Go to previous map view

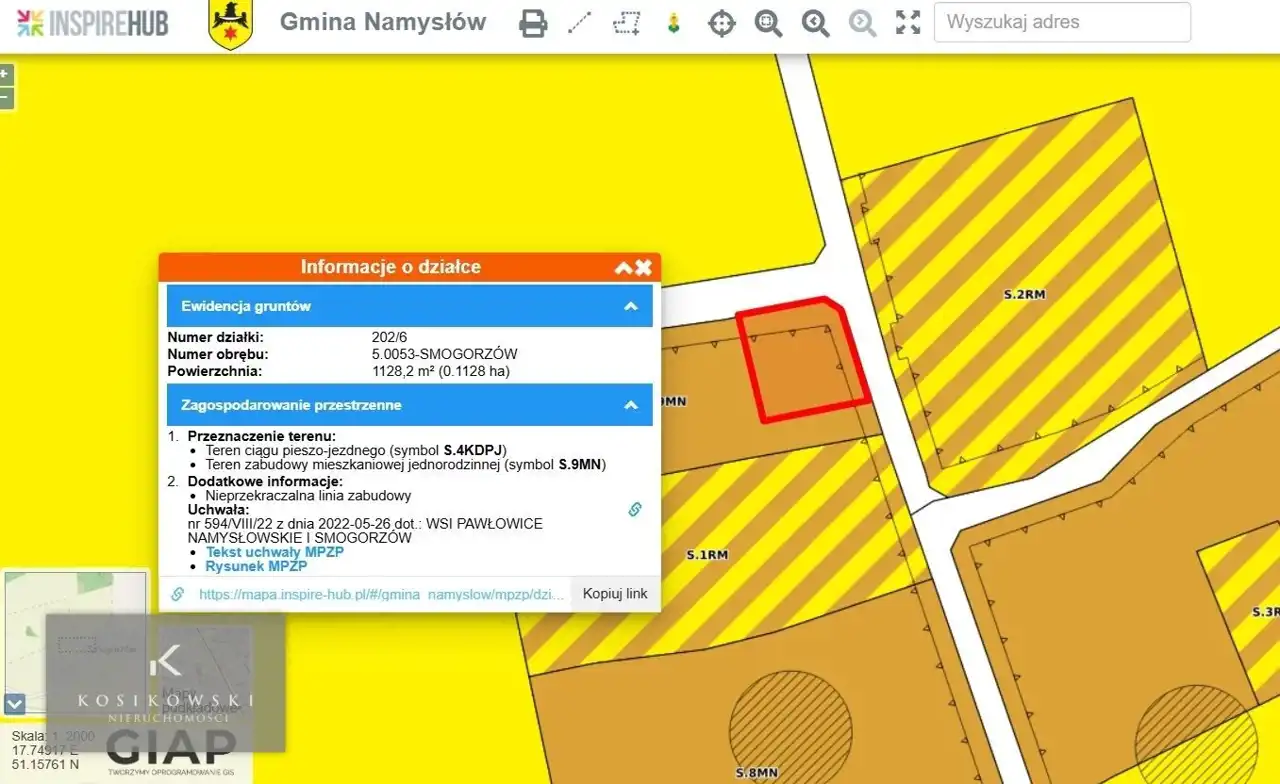(815, 23)
